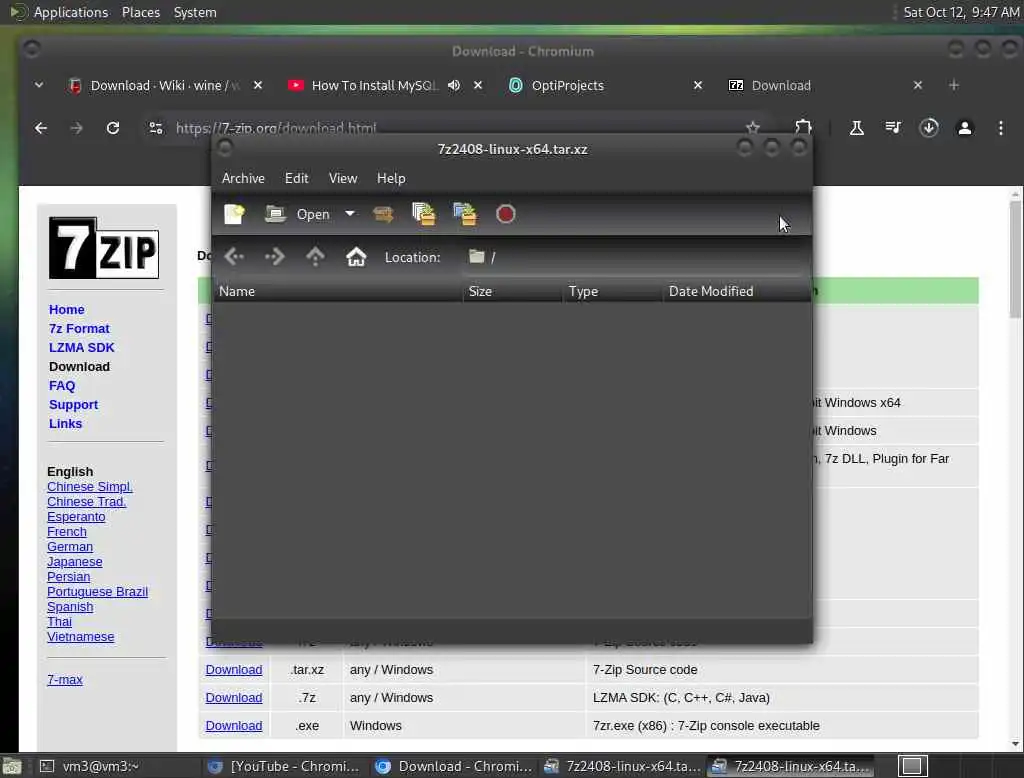Switch to YouTube Chromium window in taskbar
This screenshot has height=778, width=1024.
tap(283, 766)
